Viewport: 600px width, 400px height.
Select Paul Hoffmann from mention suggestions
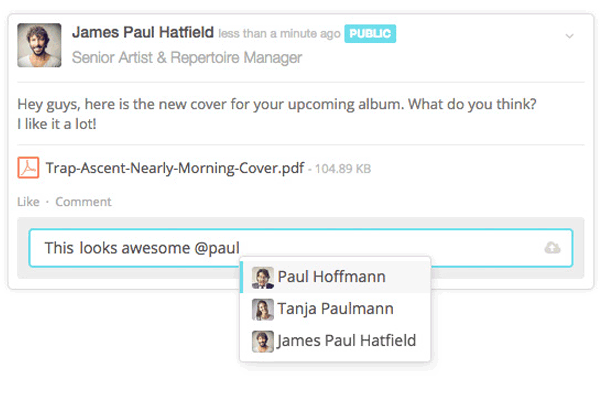pyautogui.click(x=331, y=277)
